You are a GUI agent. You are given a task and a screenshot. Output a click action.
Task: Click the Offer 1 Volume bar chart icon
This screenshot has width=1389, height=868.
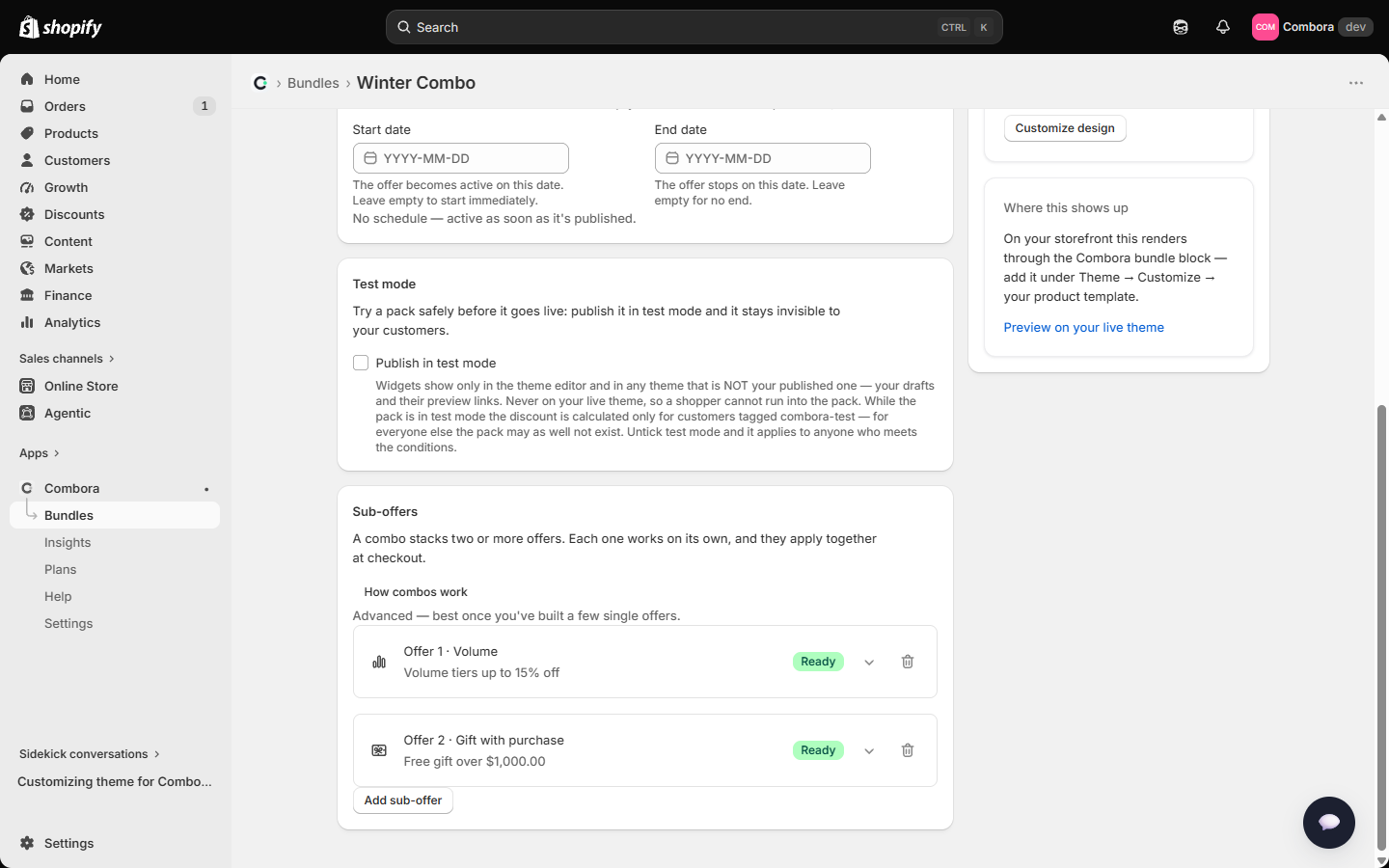click(379, 662)
